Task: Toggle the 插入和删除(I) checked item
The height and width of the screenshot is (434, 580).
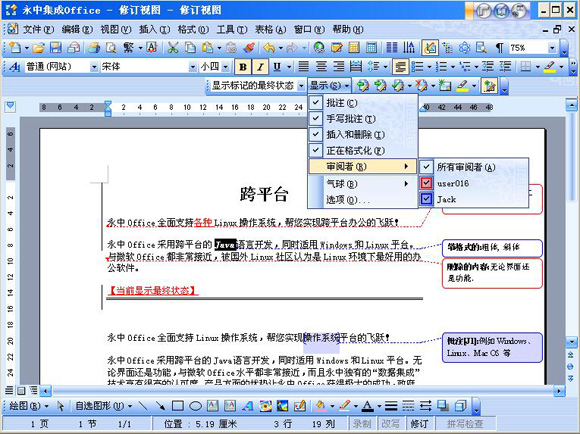Action: pyautogui.click(x=363, y=134)
